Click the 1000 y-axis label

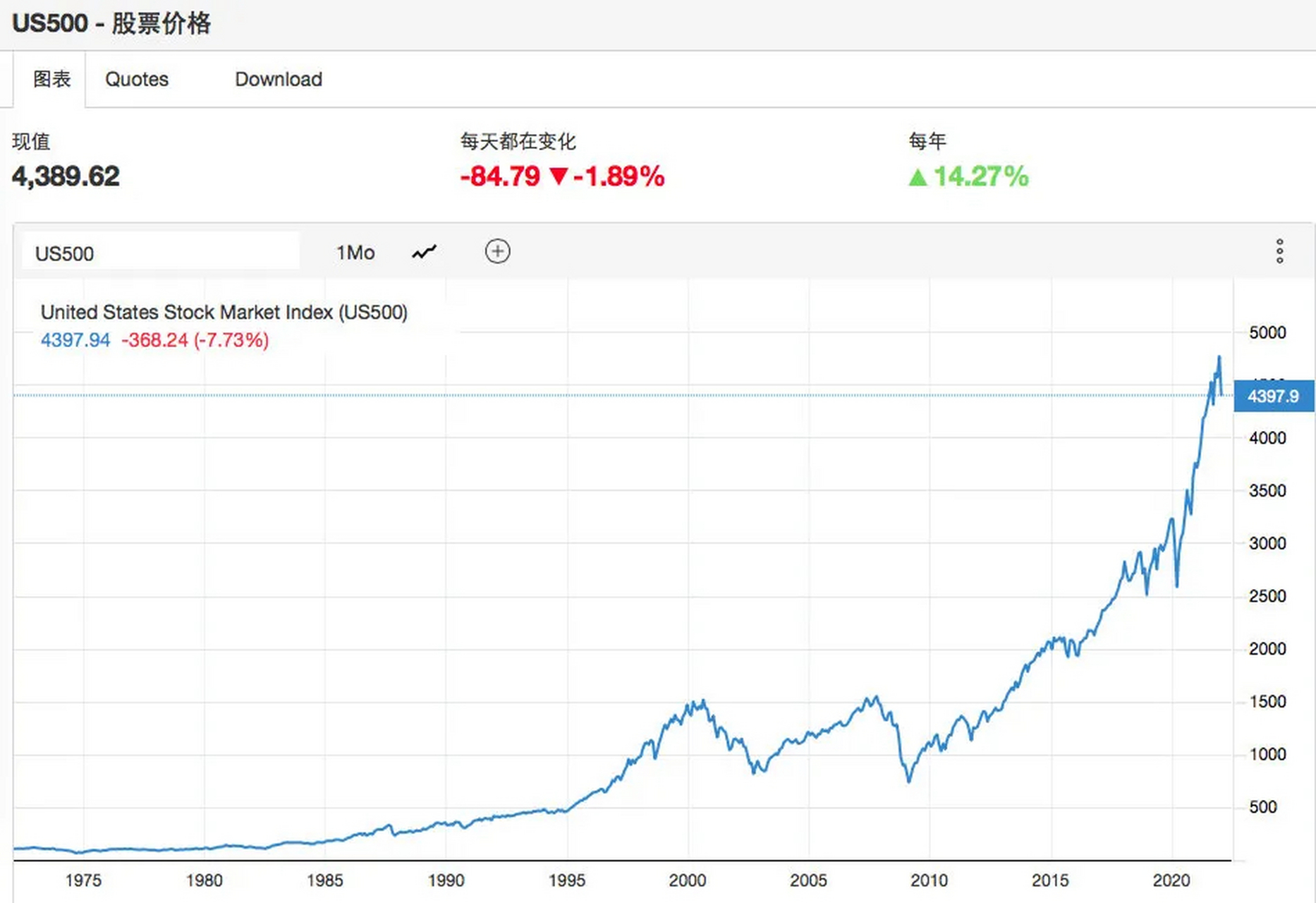[x=1267, y=755]
